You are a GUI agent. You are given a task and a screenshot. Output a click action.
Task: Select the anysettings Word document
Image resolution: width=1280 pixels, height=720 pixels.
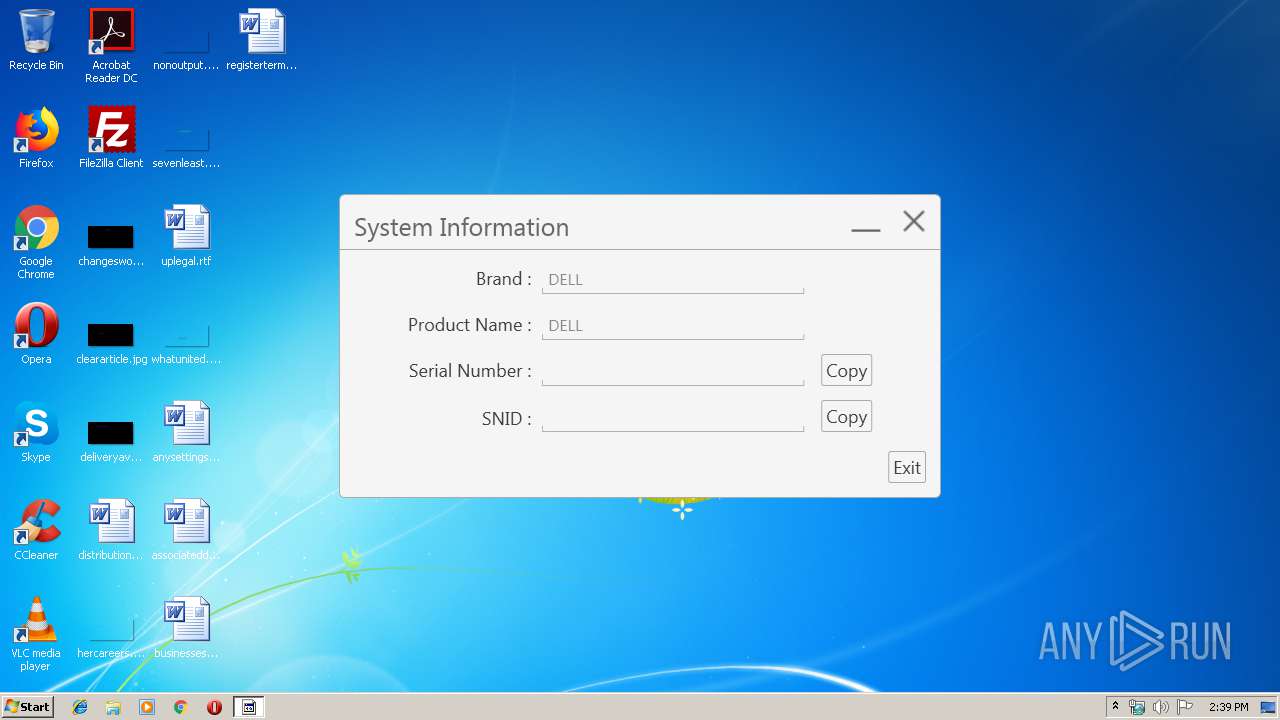[186, 433]
